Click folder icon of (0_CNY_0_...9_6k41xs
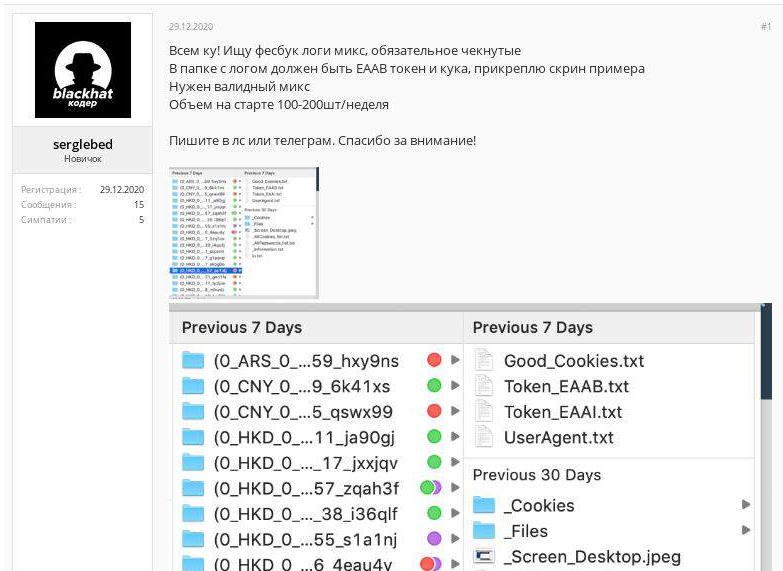Viewport: 783px width, 571px height. (x=193, y=386)
